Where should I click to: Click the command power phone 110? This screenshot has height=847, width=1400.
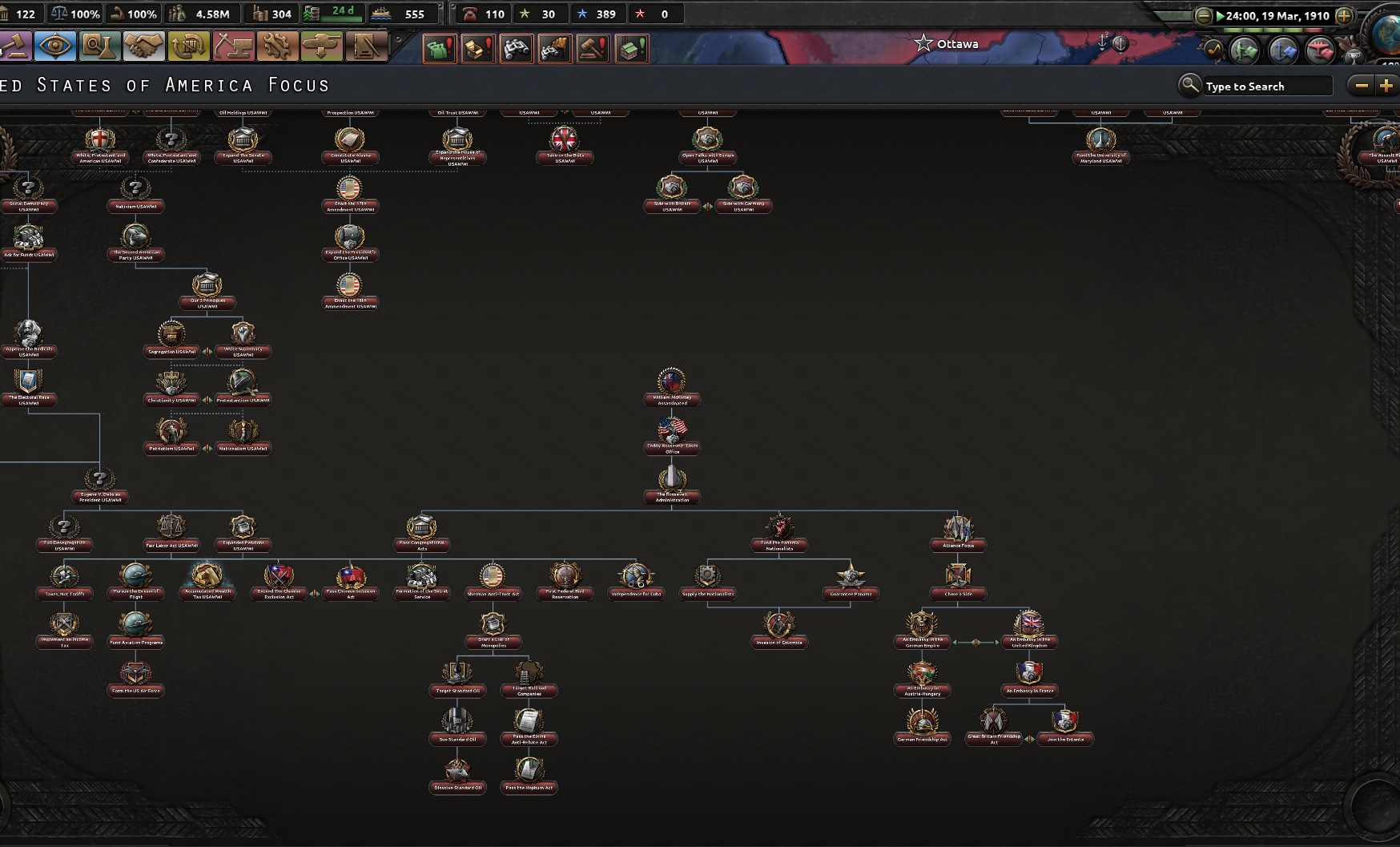[485, 14]
